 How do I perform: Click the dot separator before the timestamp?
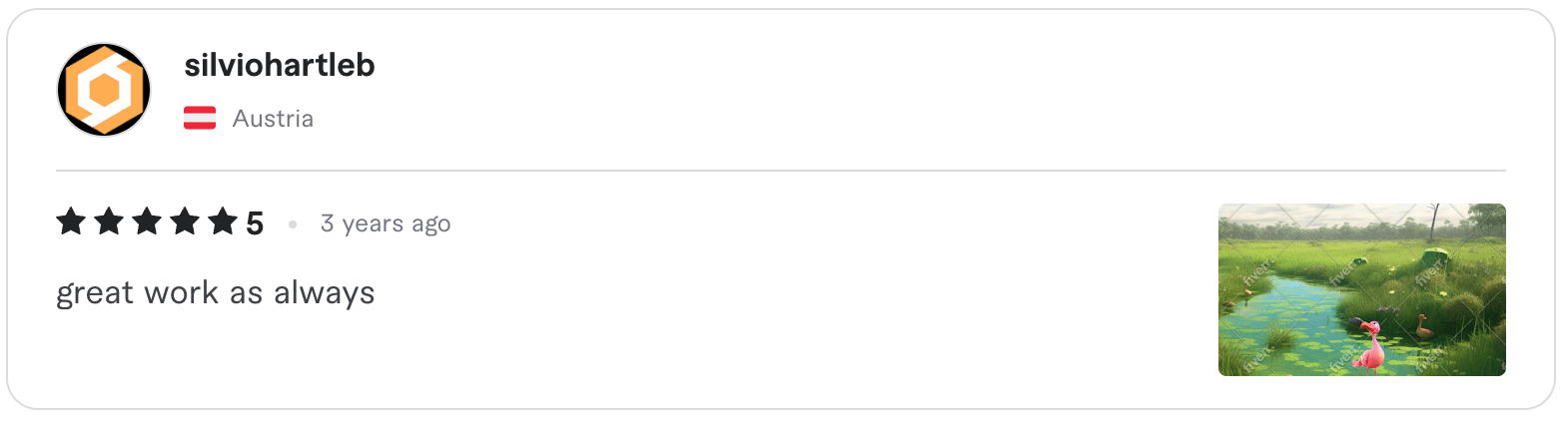click(293, 224)
